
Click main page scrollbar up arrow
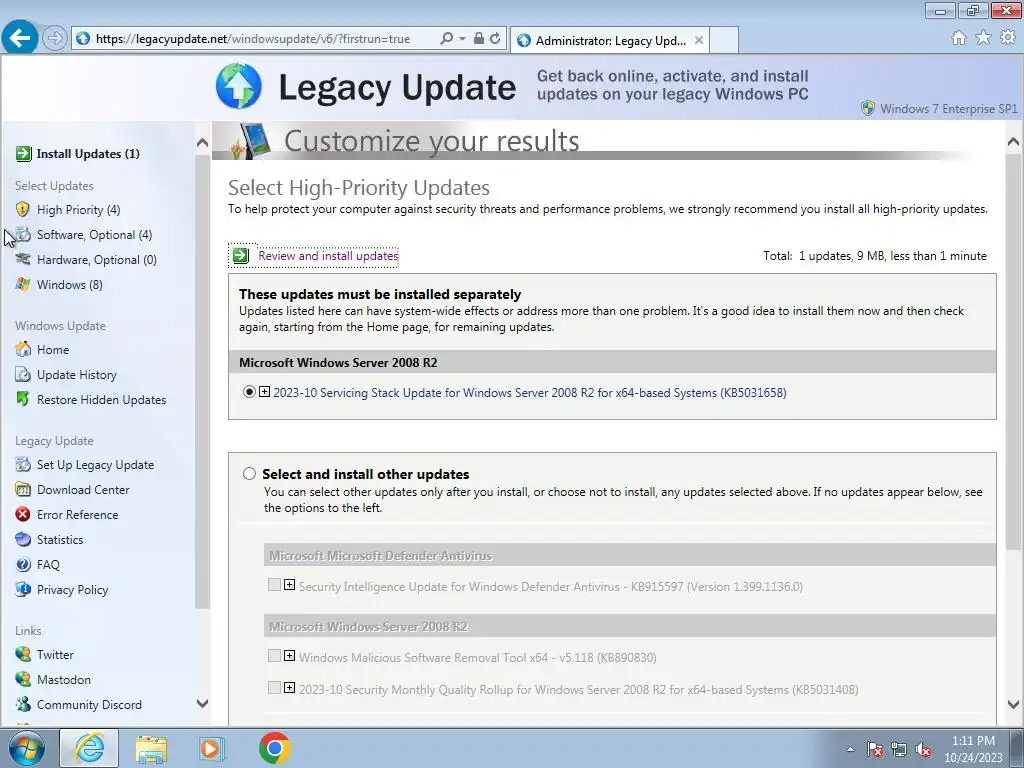pos(1013,141)
